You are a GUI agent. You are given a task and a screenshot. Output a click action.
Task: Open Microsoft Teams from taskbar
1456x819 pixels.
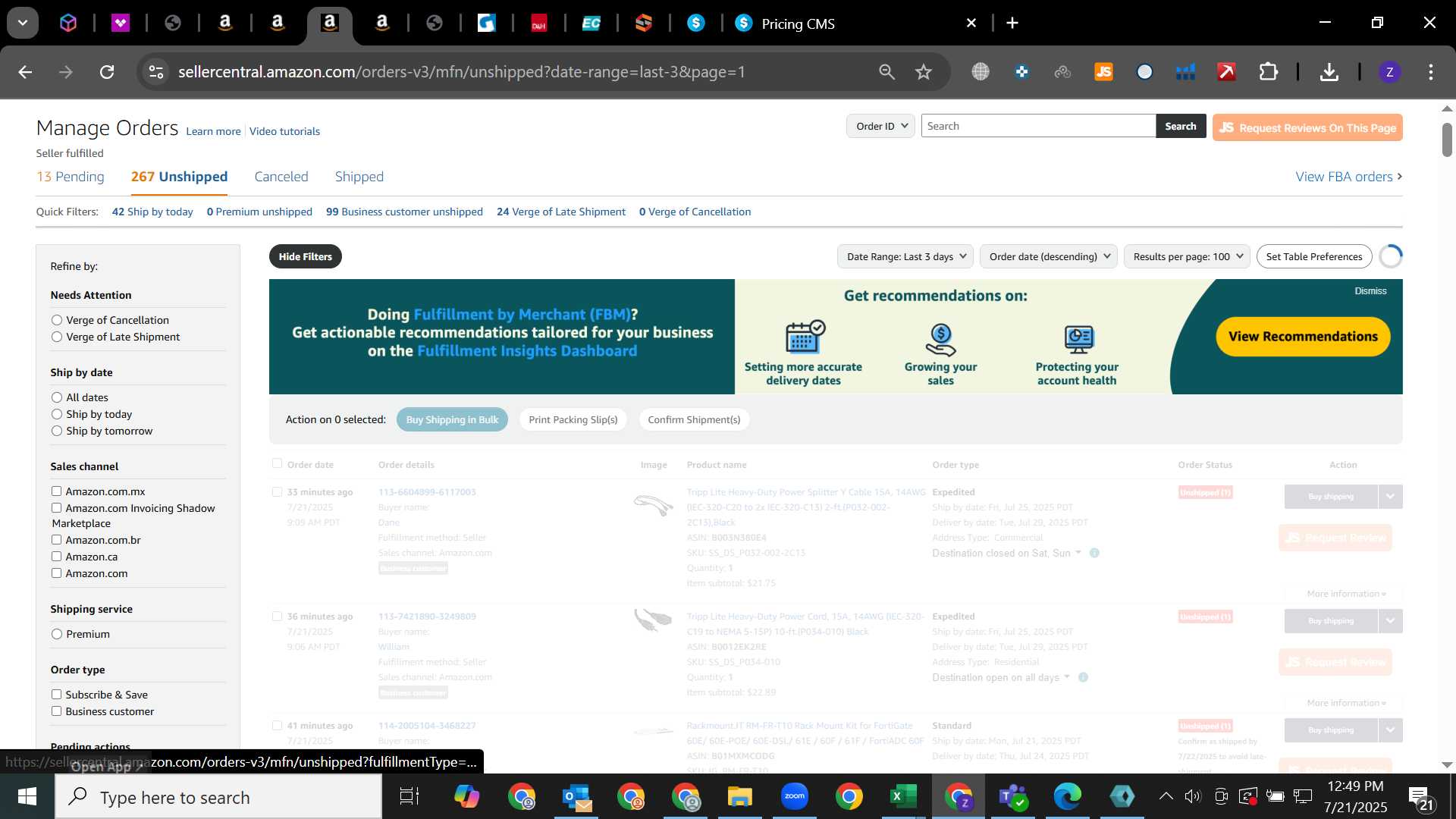coord(1012,796)
